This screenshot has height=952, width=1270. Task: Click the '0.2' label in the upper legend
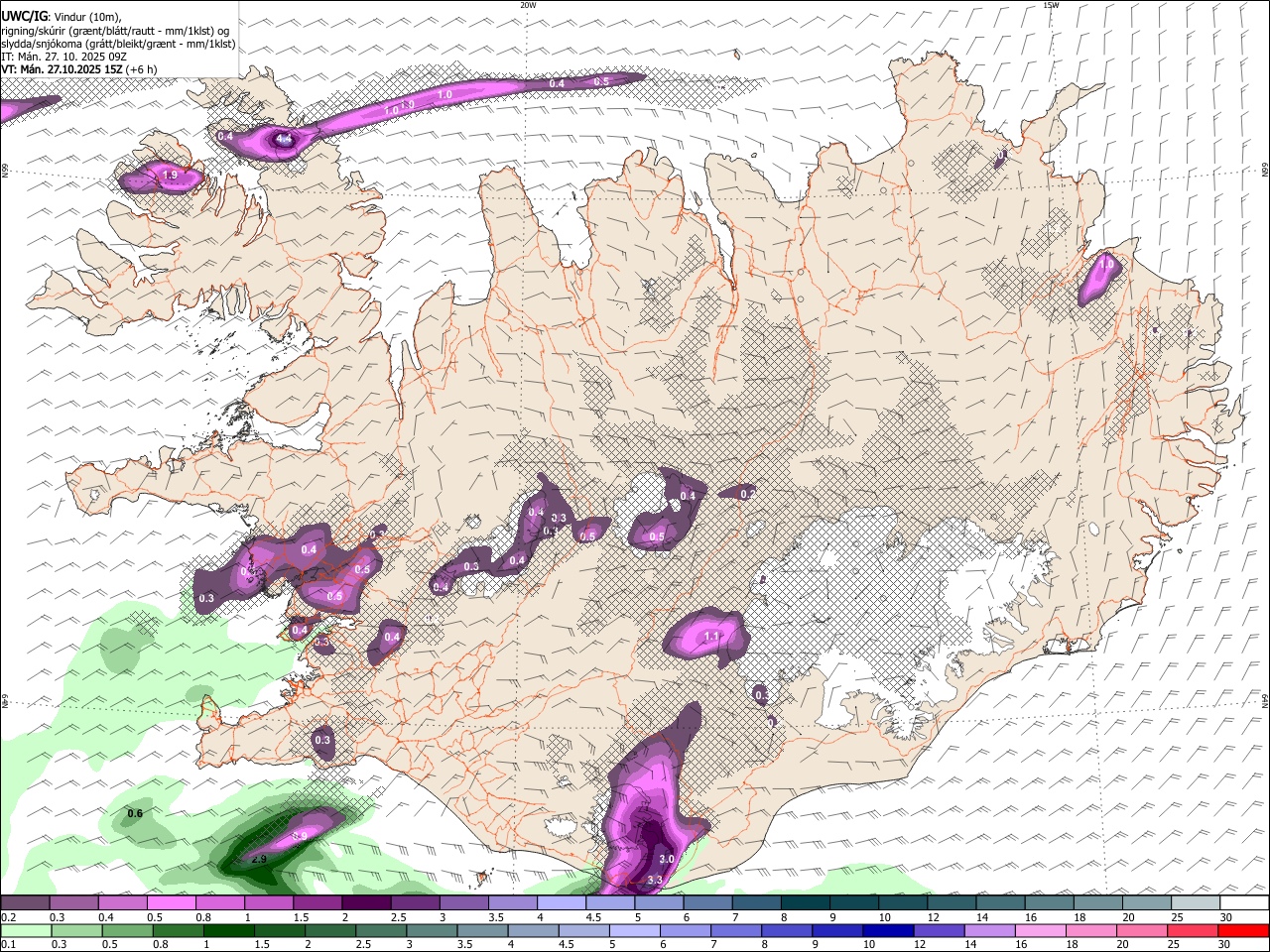point(8,917)
